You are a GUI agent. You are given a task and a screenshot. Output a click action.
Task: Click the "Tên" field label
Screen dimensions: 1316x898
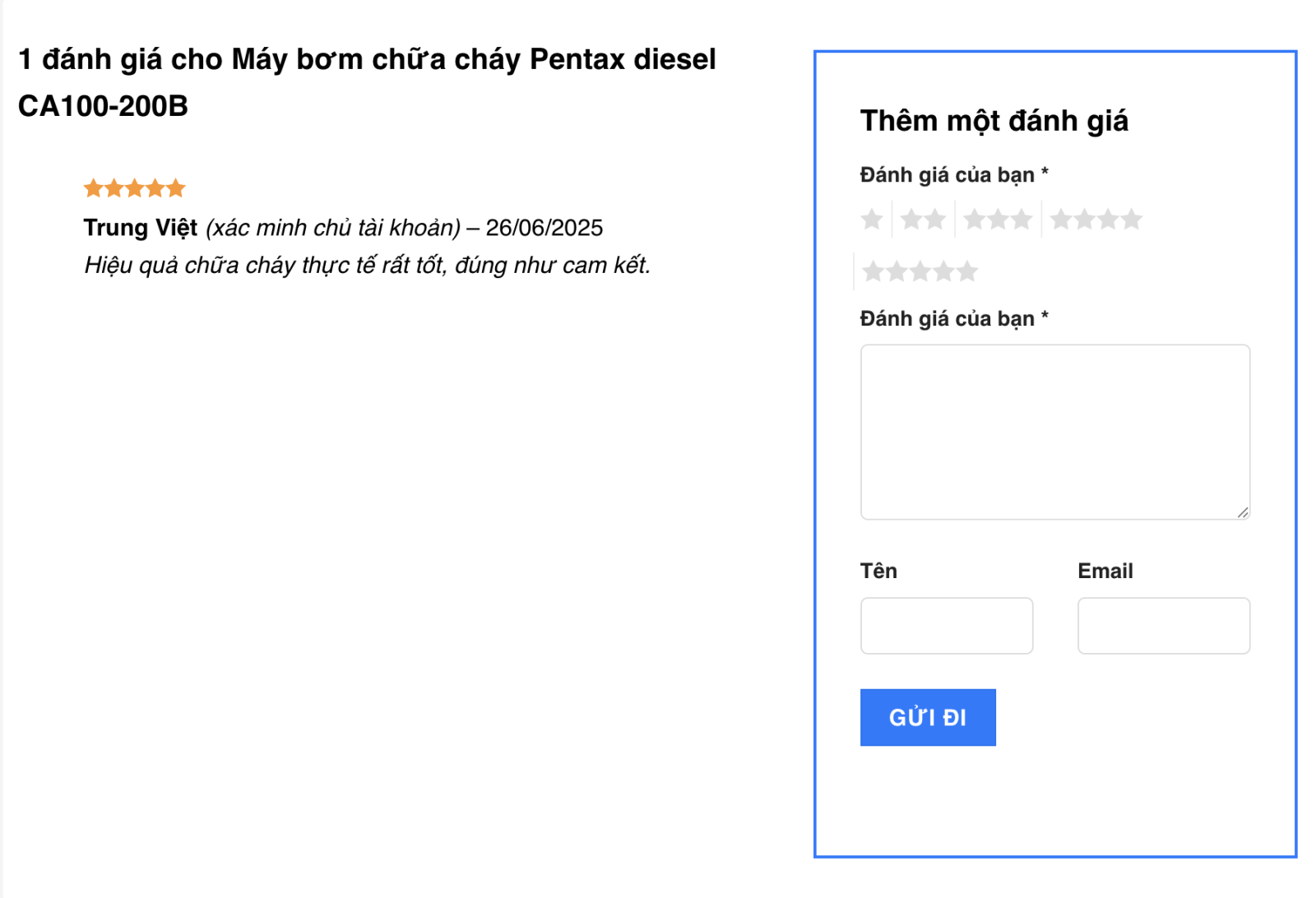tap(878, 571)
